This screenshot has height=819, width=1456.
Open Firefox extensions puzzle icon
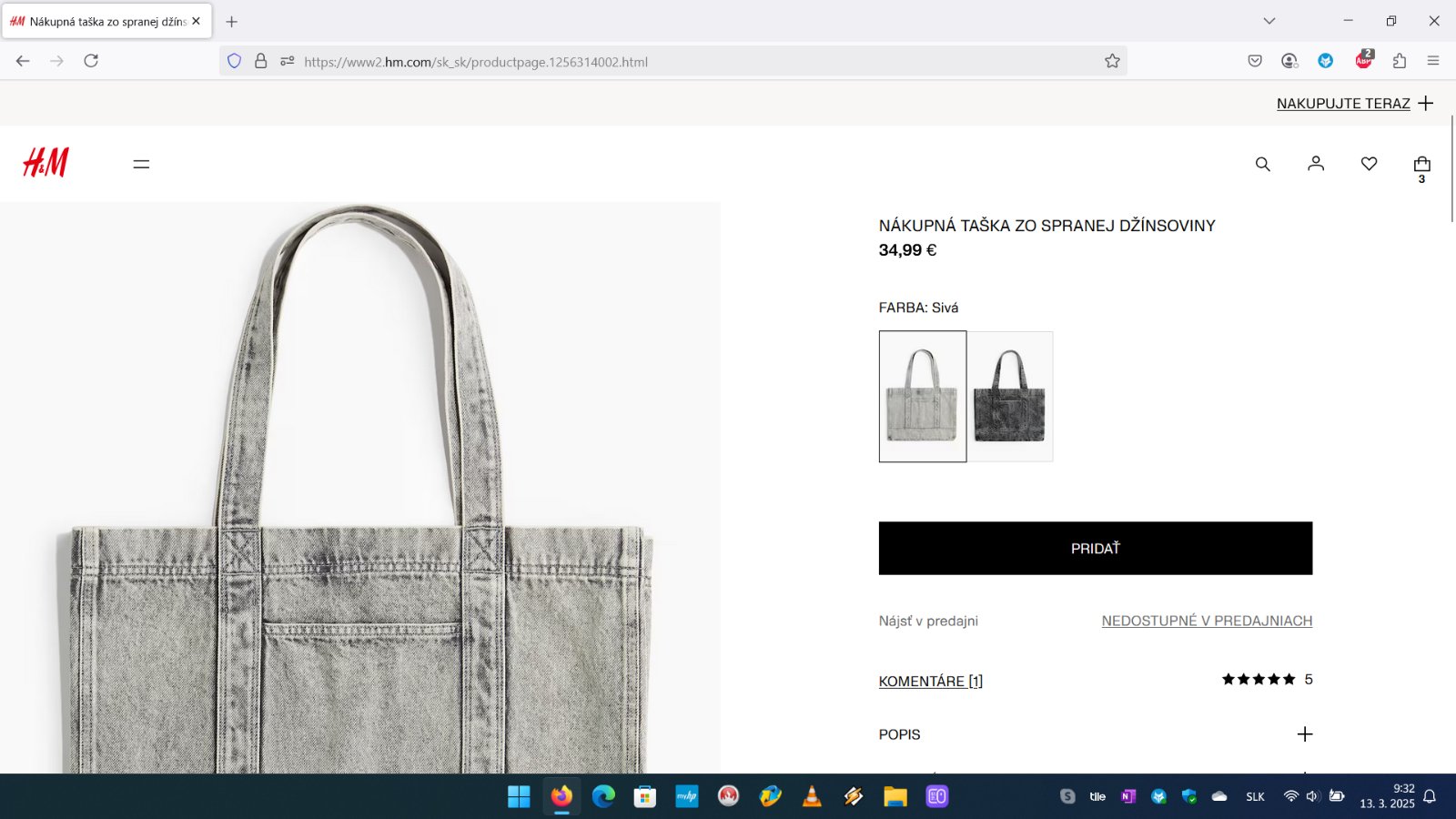click(1400, 61)
